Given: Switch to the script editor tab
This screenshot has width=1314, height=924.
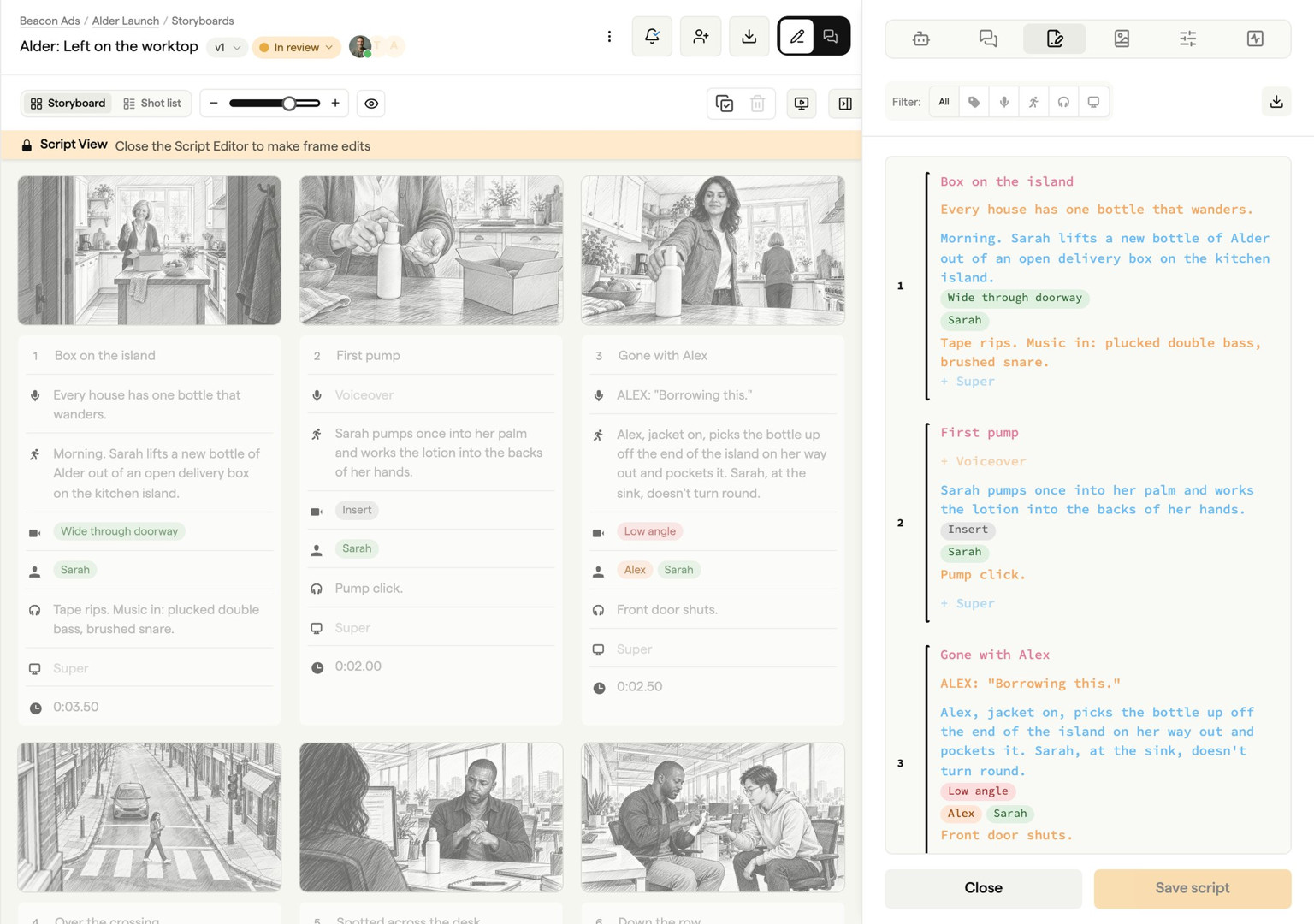Looking at the screenshot, I should [1055, 38].
